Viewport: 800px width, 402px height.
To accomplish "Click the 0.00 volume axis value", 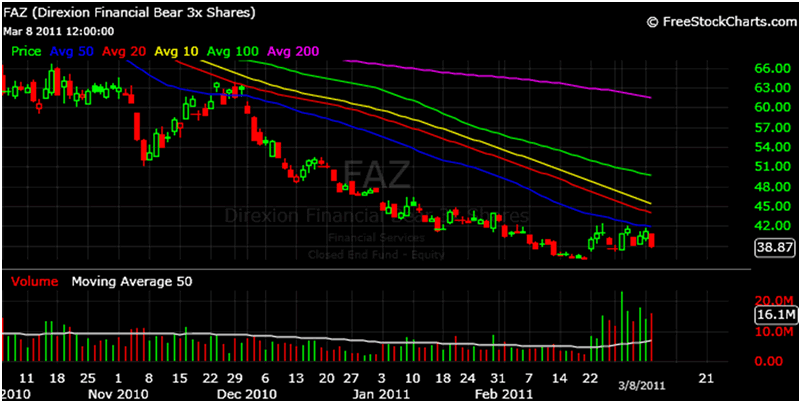I will pos(769,361).
